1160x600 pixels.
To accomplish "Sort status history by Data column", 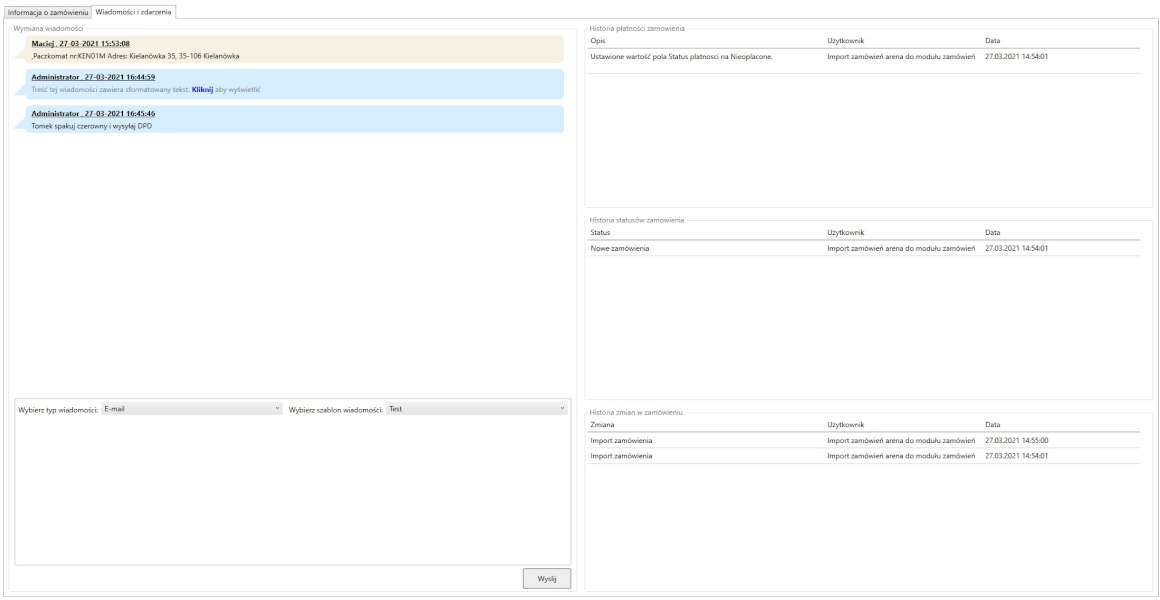I will click(x=992, y=232).
